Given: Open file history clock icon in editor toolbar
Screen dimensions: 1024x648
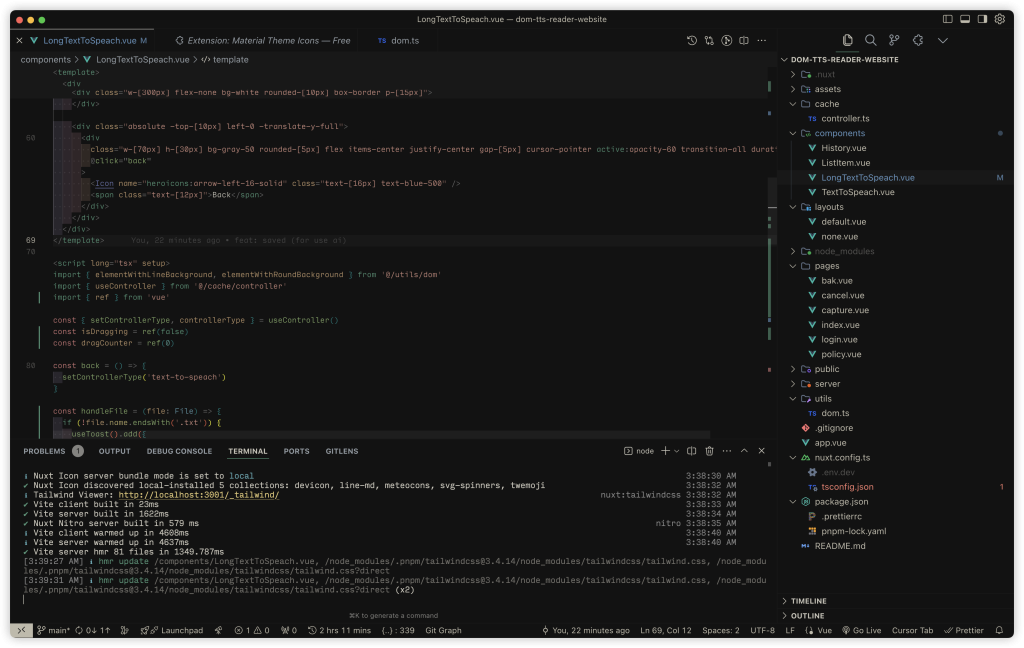Looking at the screenshot, I should click(691, 41).
